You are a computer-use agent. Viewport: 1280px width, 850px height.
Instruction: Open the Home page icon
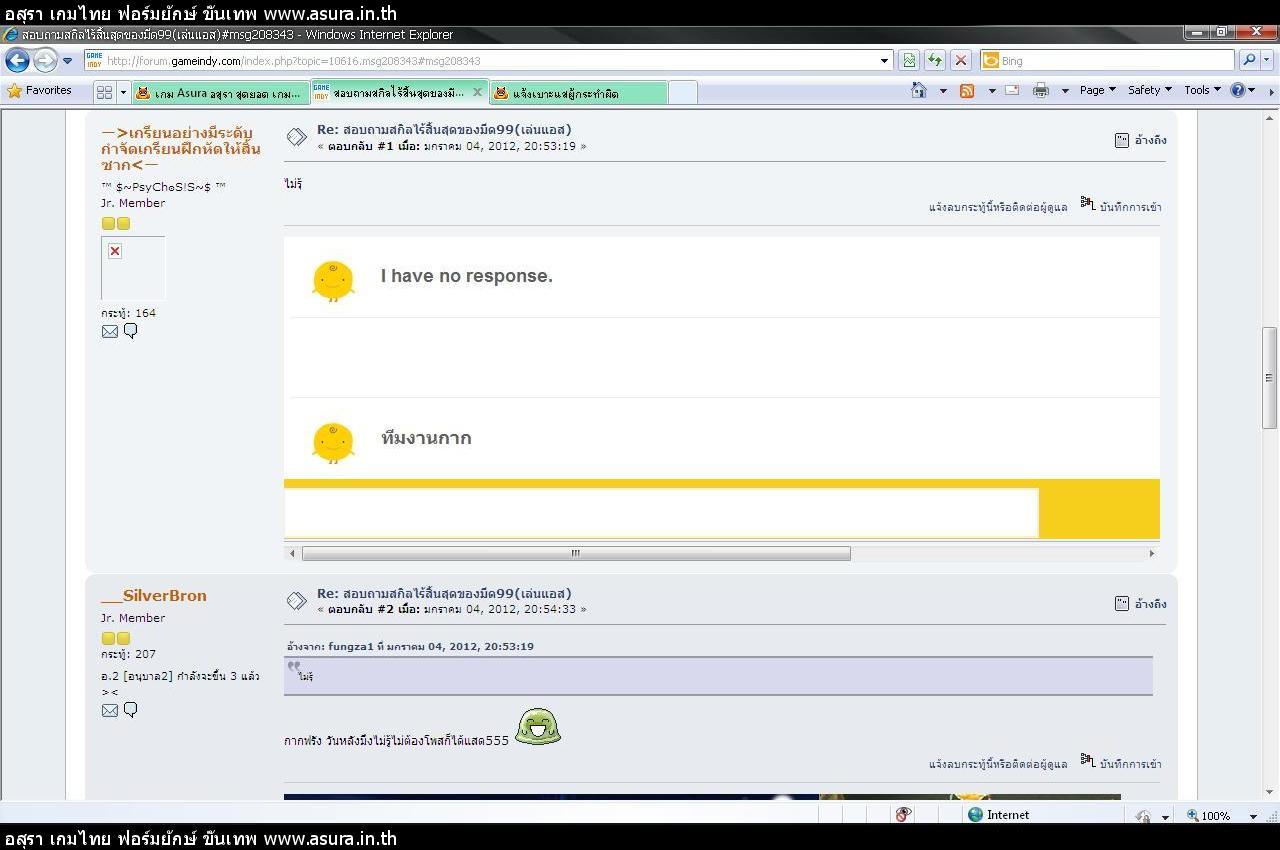[918, 90]
